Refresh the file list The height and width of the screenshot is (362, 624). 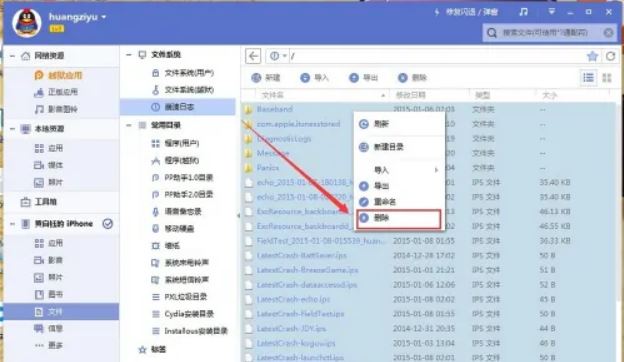[x=610, y=56]
